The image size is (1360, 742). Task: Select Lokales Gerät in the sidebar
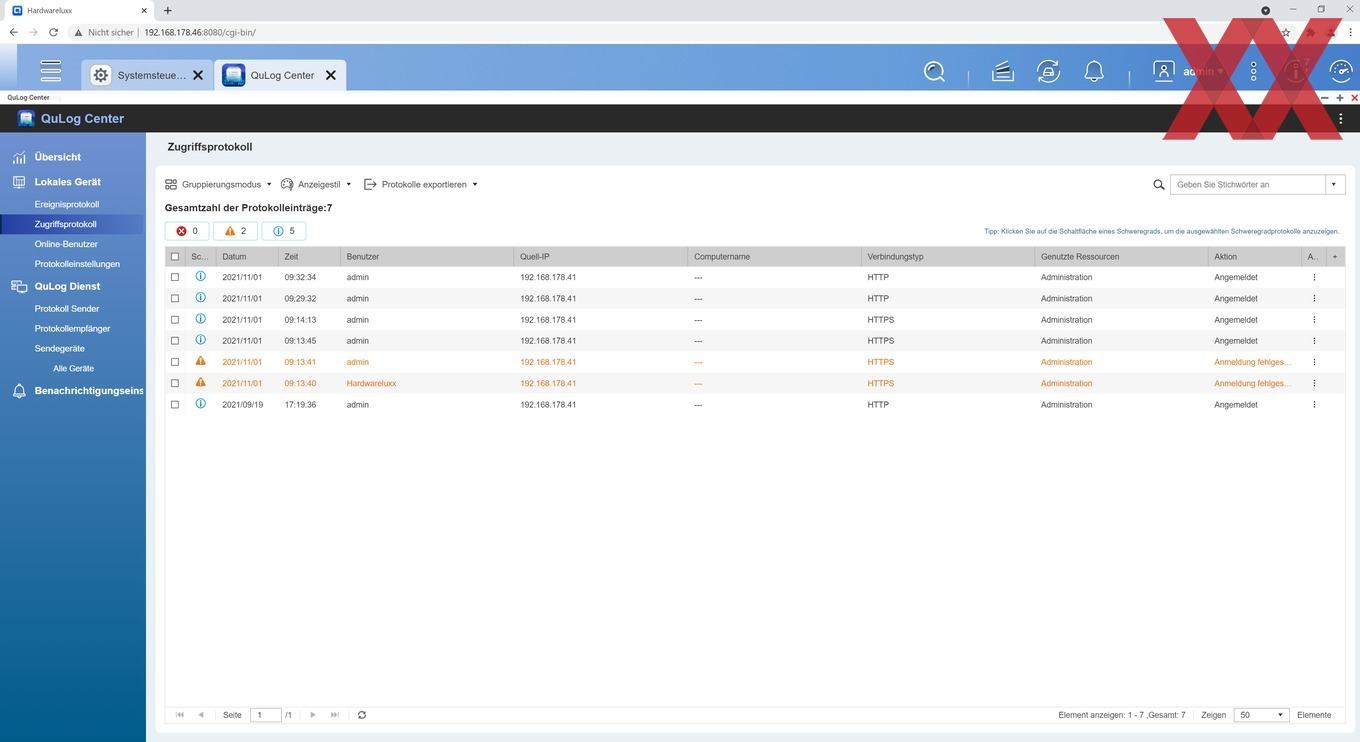[x=67, y=182]
